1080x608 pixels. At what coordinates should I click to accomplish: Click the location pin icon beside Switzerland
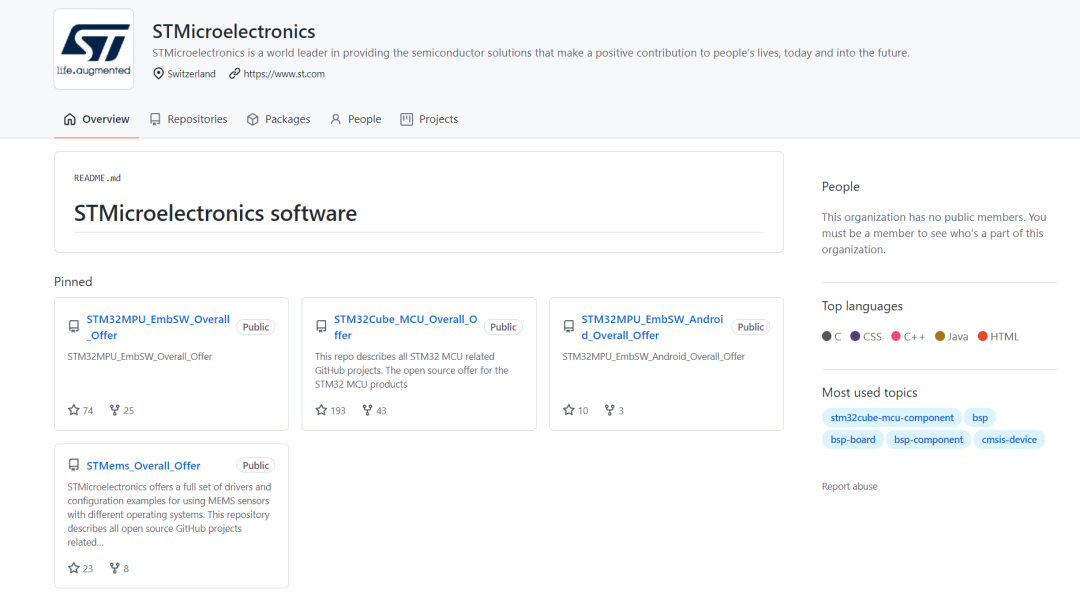point(158,74)
